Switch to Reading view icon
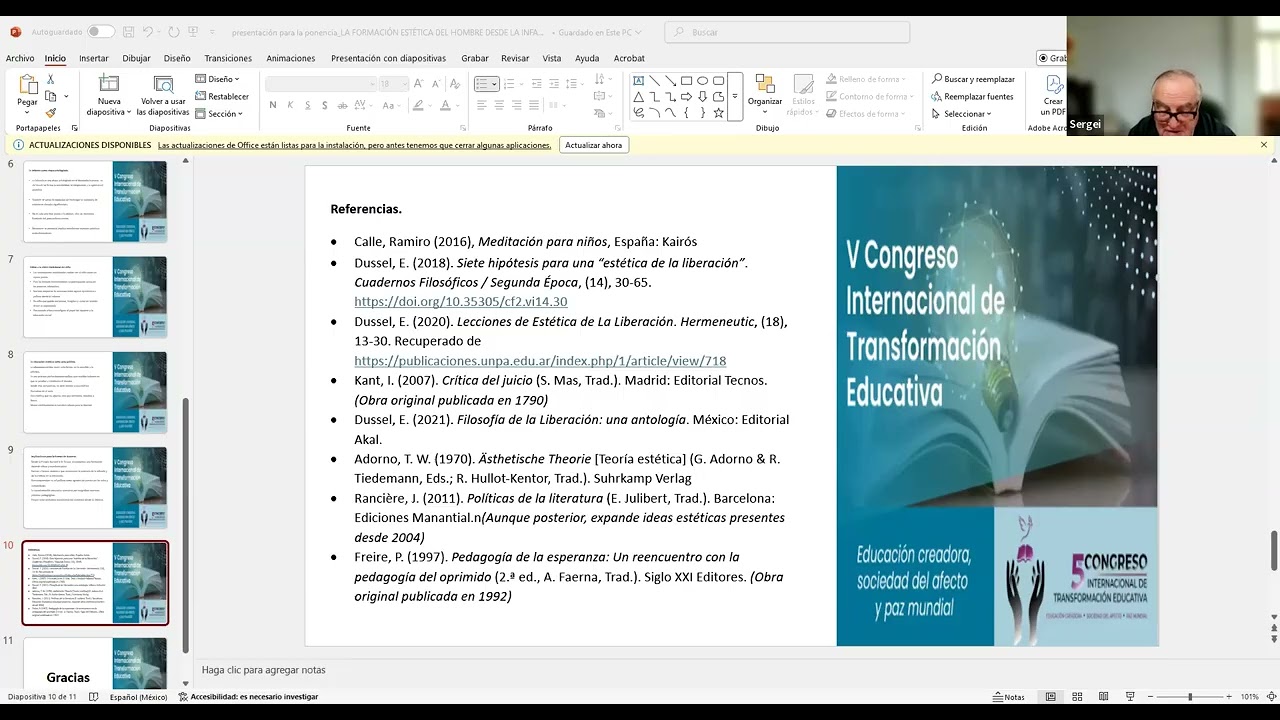Viewport: 1280px width, 720px height. 1103,697
